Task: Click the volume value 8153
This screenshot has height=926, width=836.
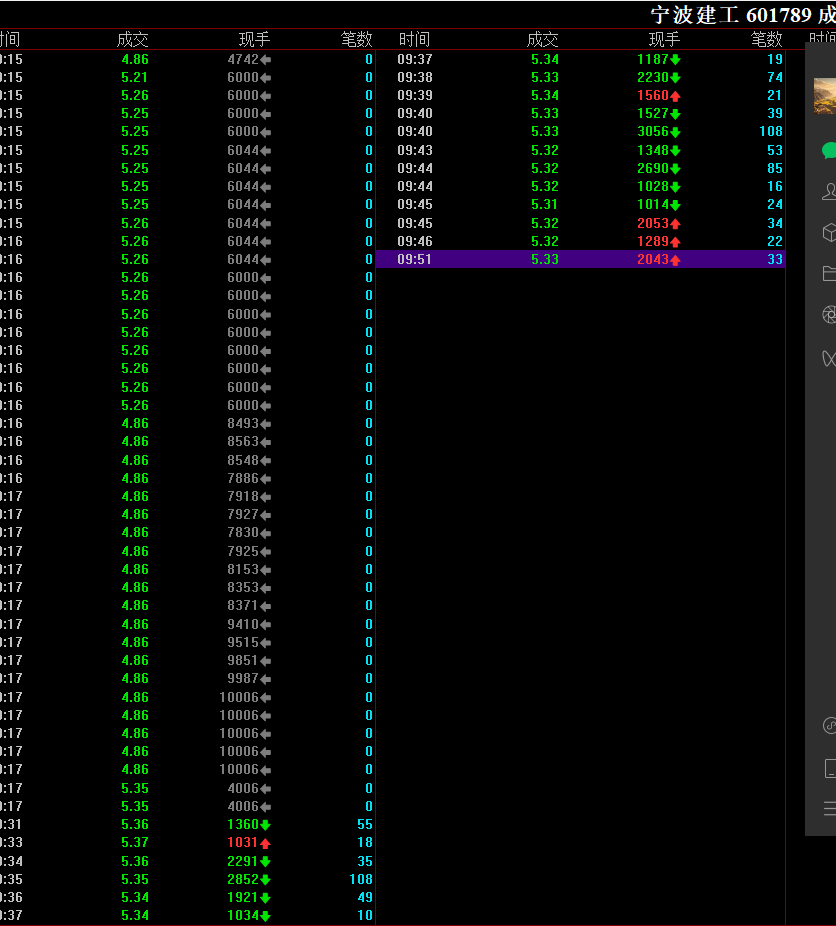Action: point(243,569)
